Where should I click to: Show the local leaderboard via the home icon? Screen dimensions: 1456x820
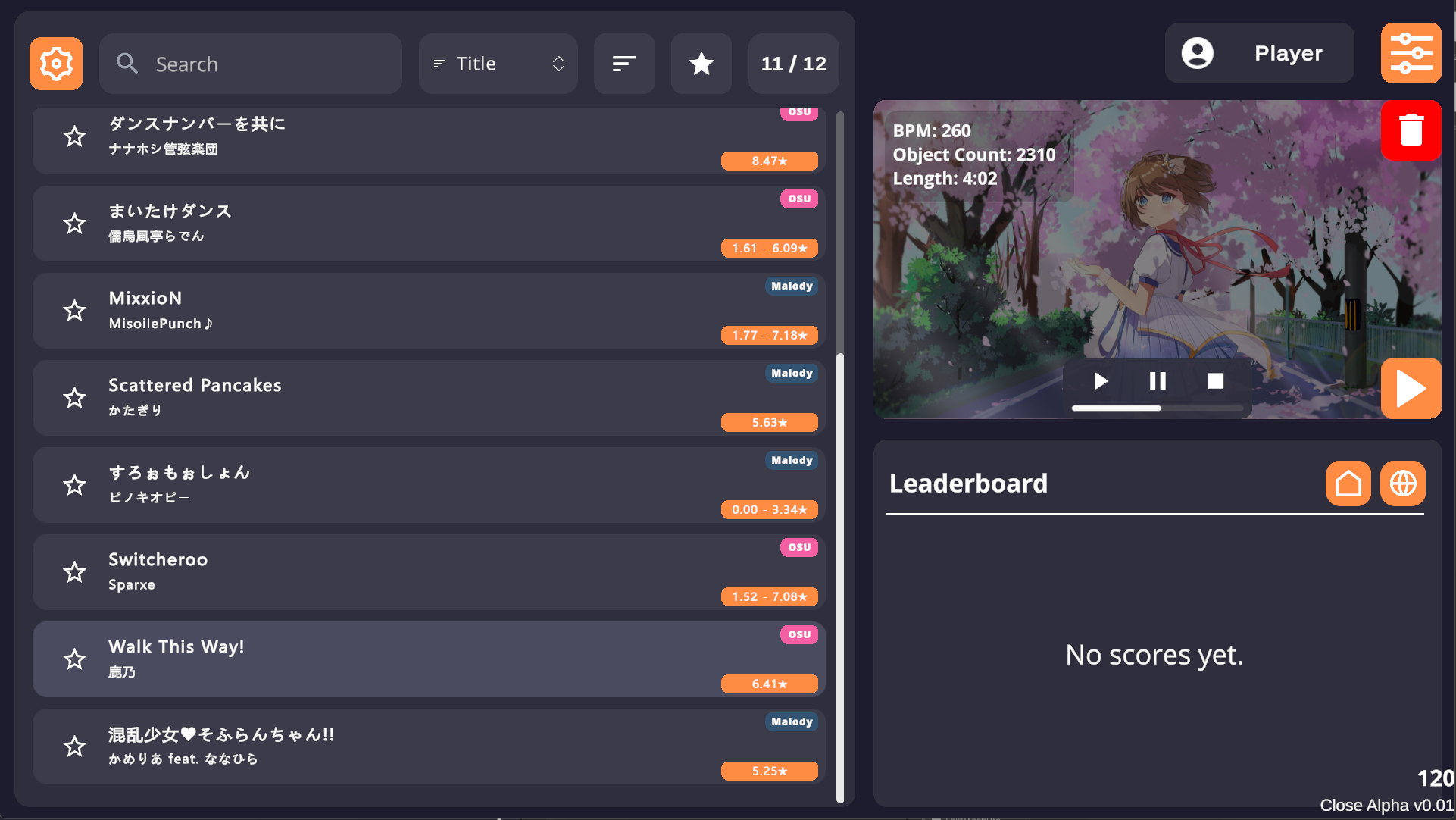point(1348,484)
